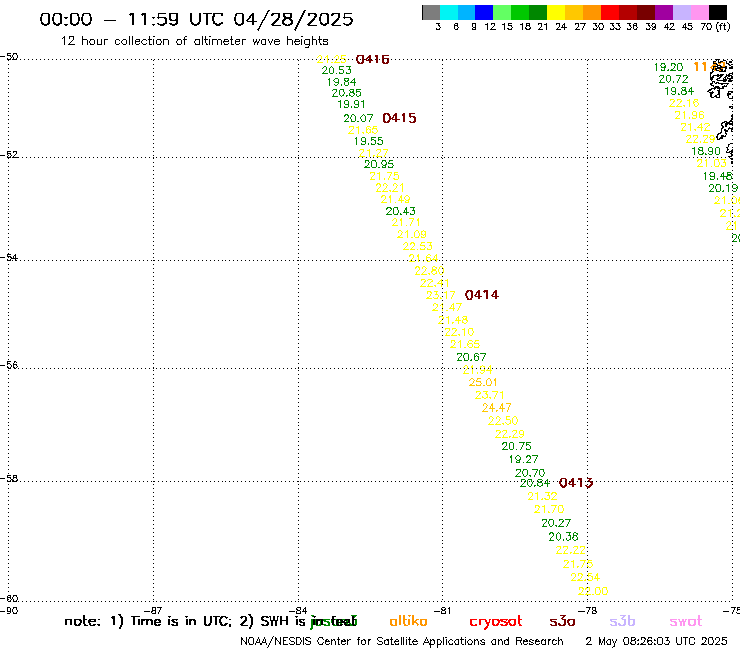Click the 0413 time marker
Viewport: 740px width, 650px height.
[576, 483]
